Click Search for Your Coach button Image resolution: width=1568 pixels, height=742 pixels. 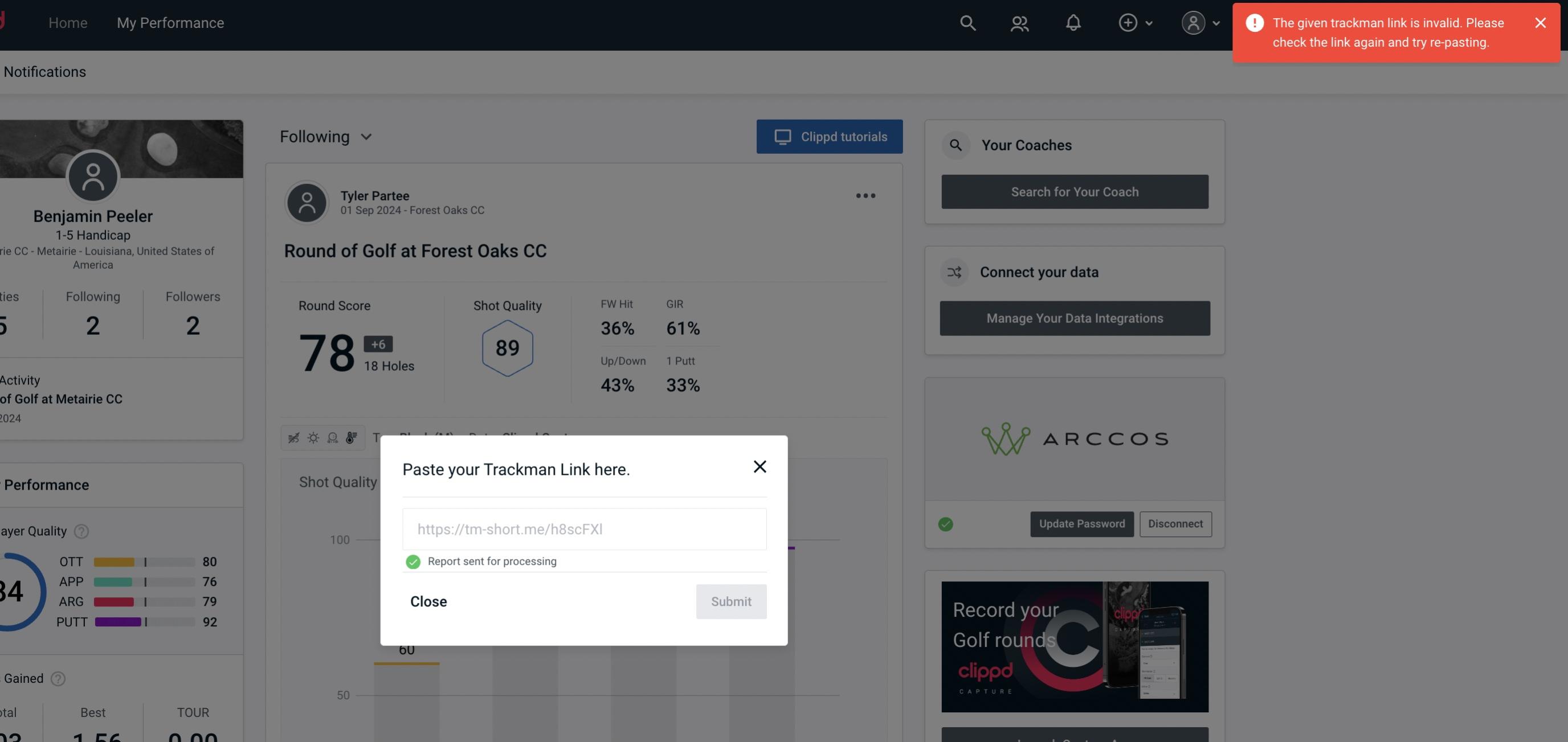click(x=1075, y=192)
